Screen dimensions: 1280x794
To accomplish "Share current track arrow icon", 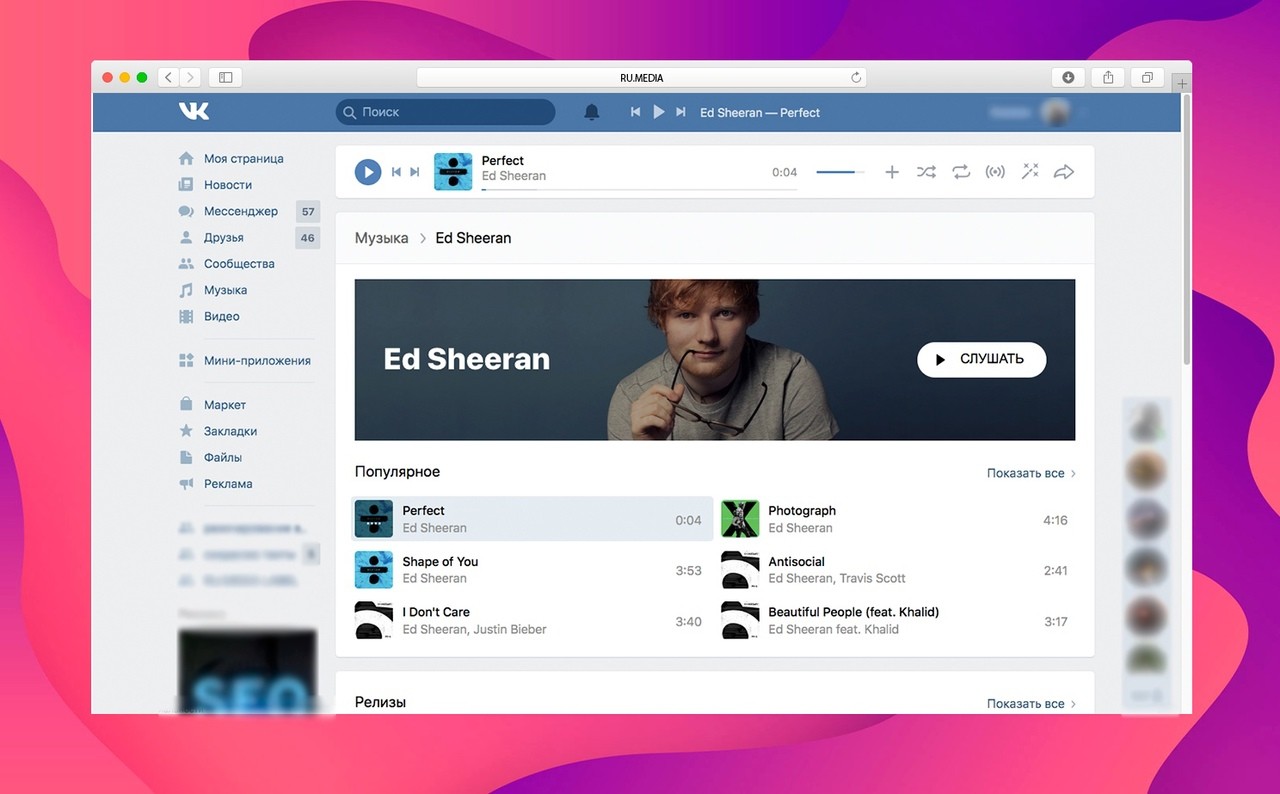I will point(1064,172).
